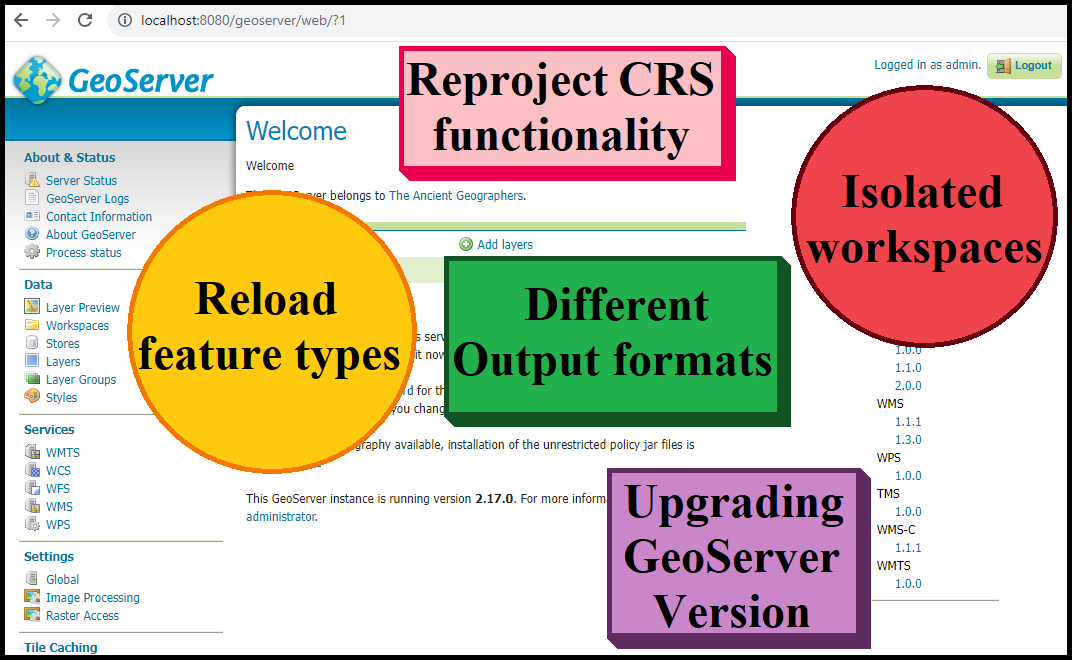Click the site info icon in address bar
The height and width of the screenshot is (660, 1072).
[x=124, y=20]
